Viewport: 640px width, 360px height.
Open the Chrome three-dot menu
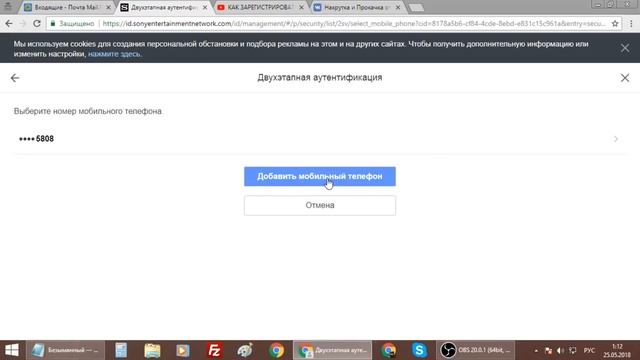[x=631, y=24]
